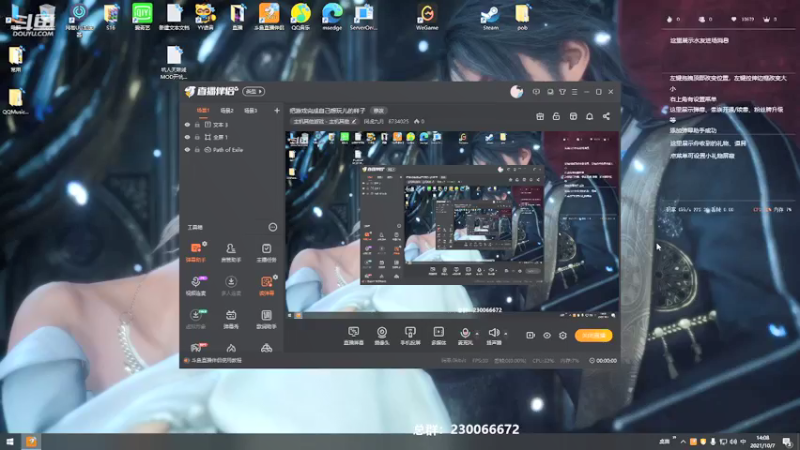The image size is (800, 450).
Task: Select the Path of Exile source row
Action: [x=232, y=150]
